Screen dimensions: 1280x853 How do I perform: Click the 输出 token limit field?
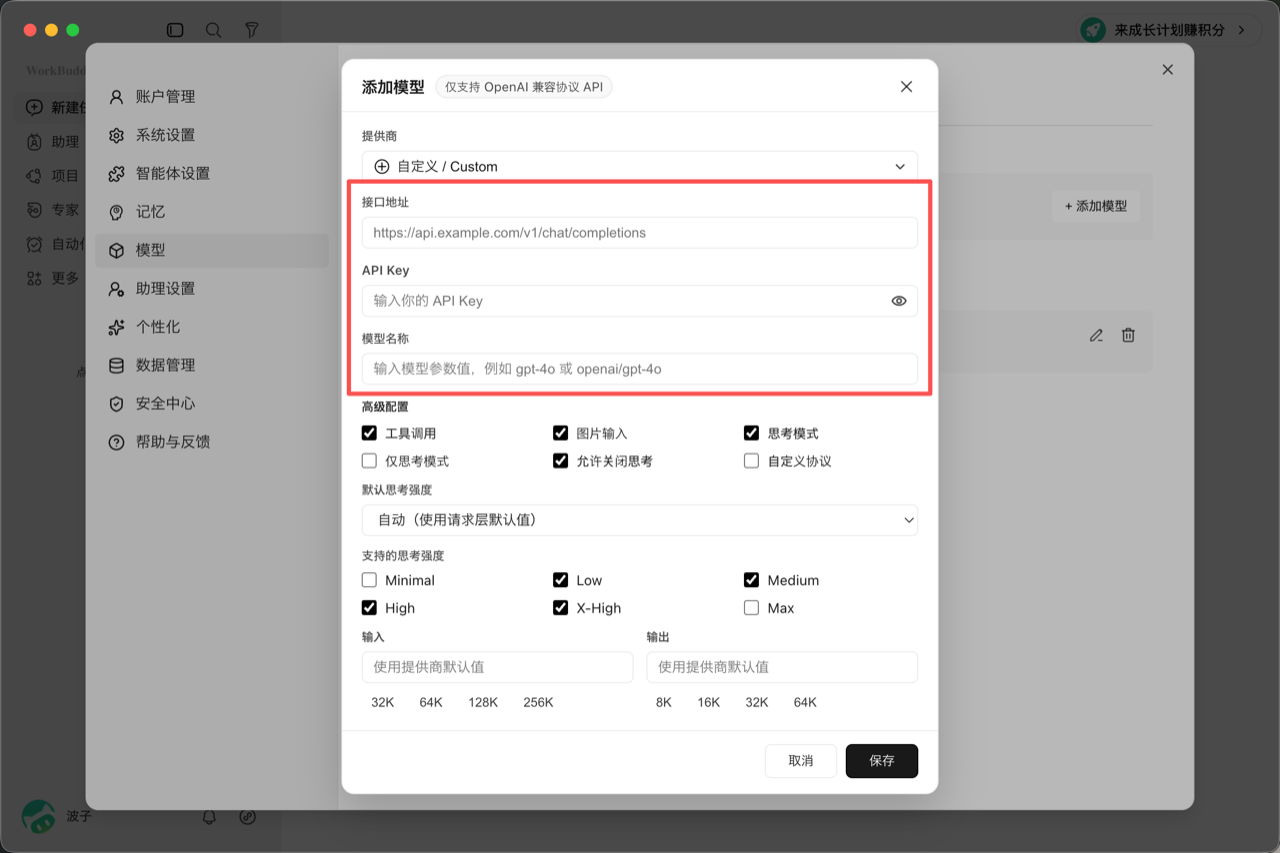coord(782,667)
